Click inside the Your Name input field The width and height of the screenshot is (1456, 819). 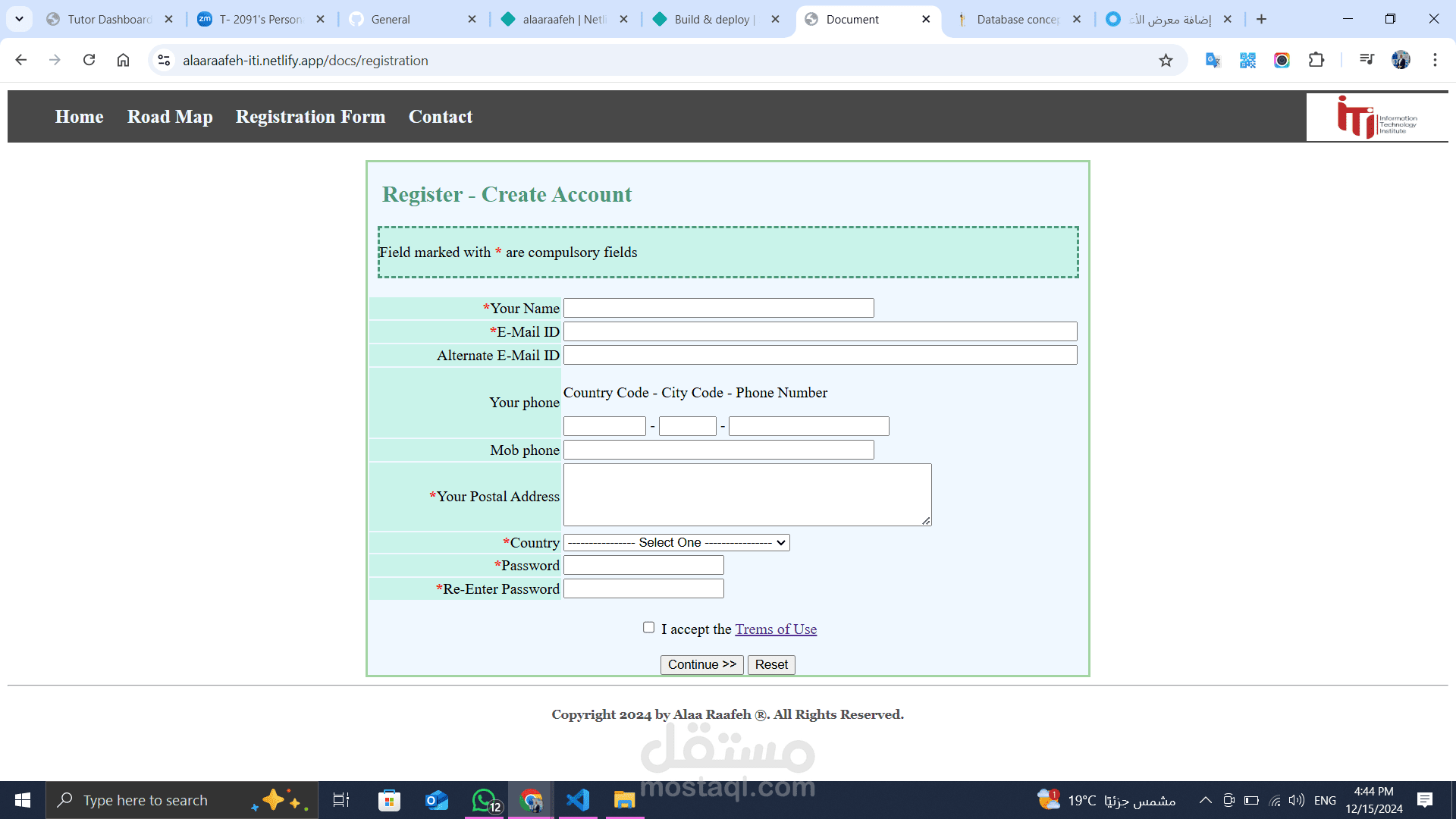pos(718,308)
